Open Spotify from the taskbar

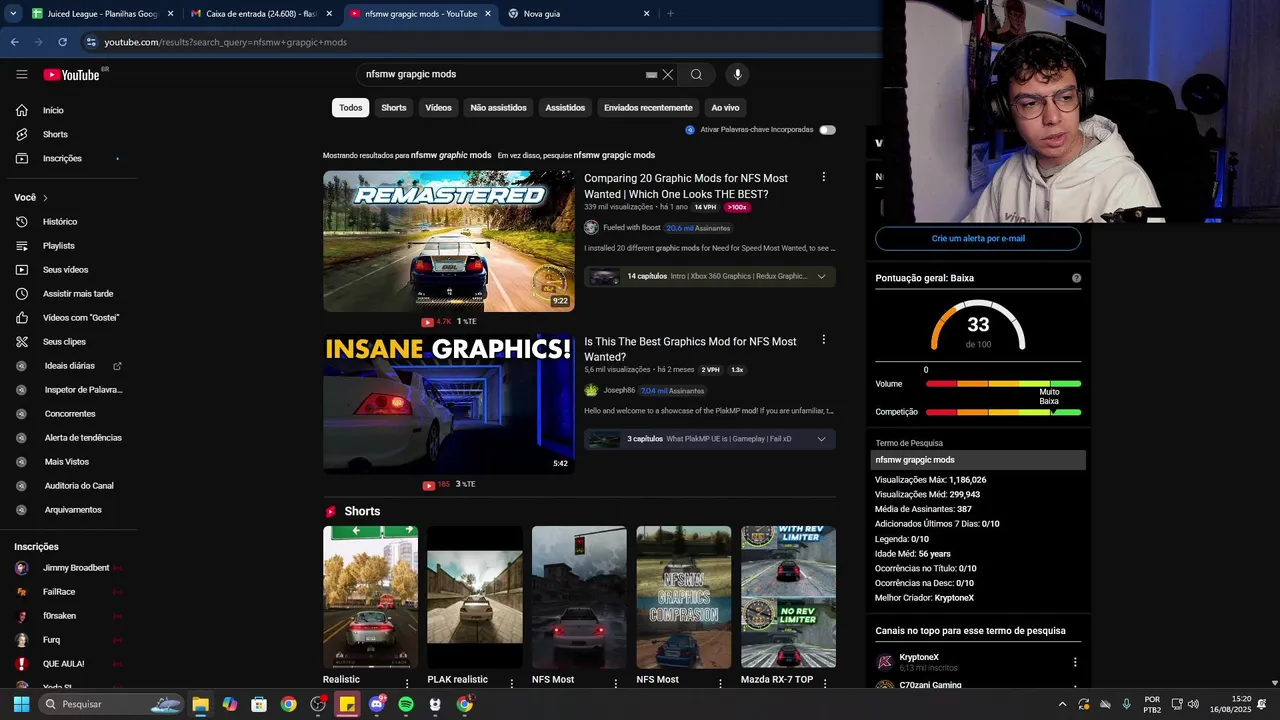tap(405, 704)
